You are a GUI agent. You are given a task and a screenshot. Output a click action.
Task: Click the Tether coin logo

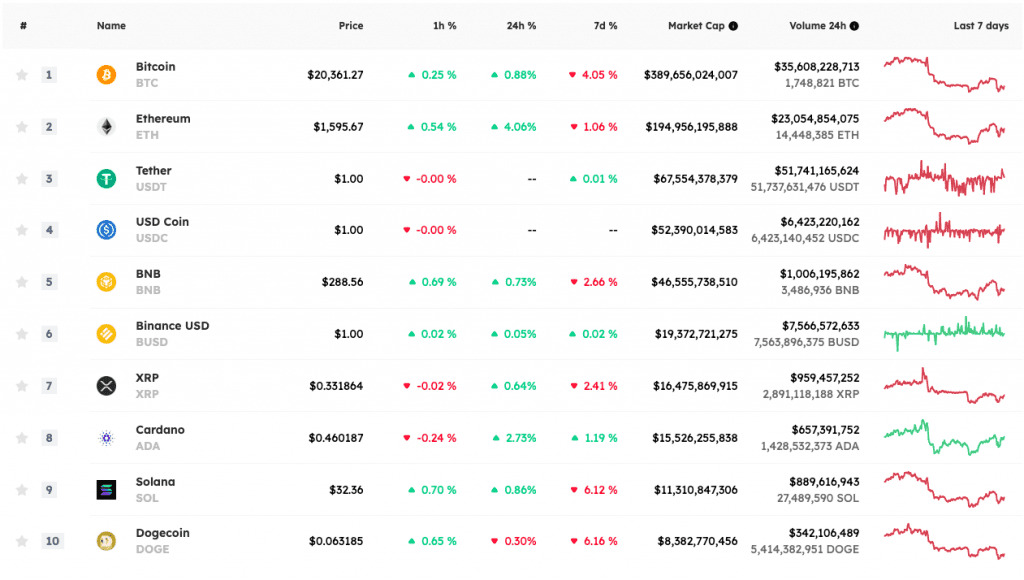click(106, 178)
